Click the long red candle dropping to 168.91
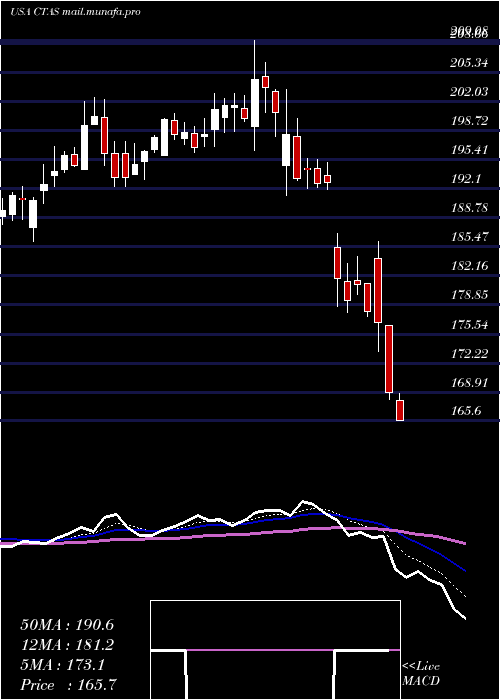The image size is (500, 700). point(389,359)
